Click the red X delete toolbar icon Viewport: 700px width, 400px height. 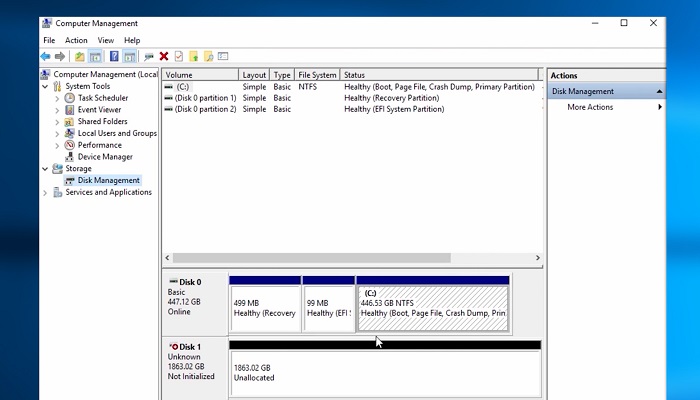pos(164,57)
